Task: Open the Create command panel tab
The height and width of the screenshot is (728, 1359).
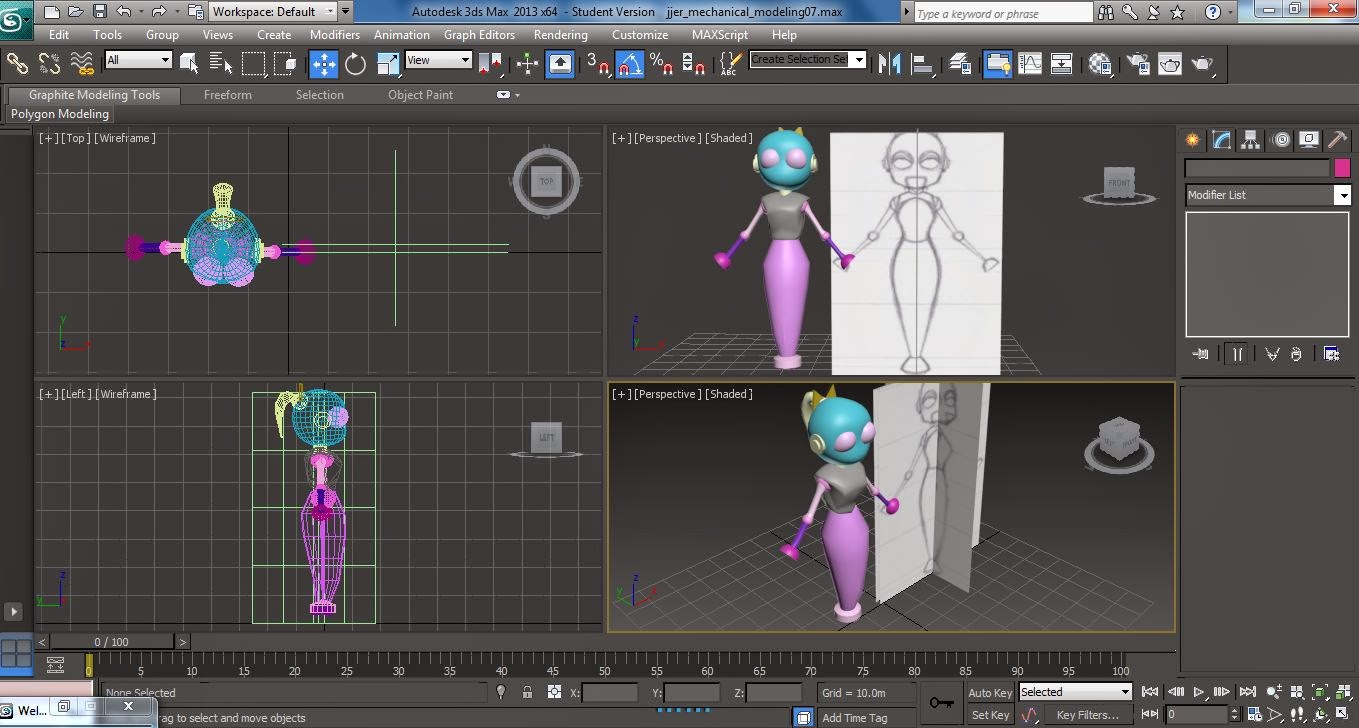Action: click(1192, 140)
